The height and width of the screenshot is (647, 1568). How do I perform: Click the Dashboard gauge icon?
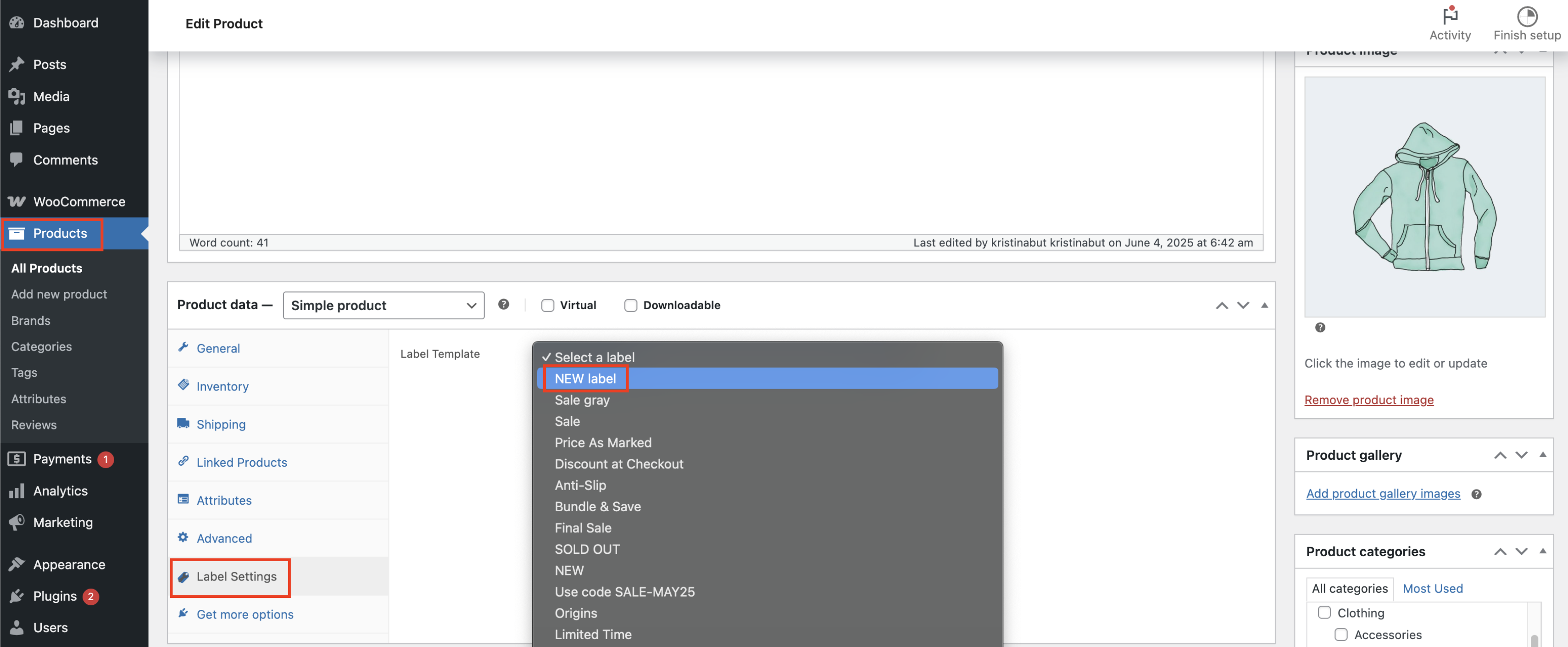point(17,22)
